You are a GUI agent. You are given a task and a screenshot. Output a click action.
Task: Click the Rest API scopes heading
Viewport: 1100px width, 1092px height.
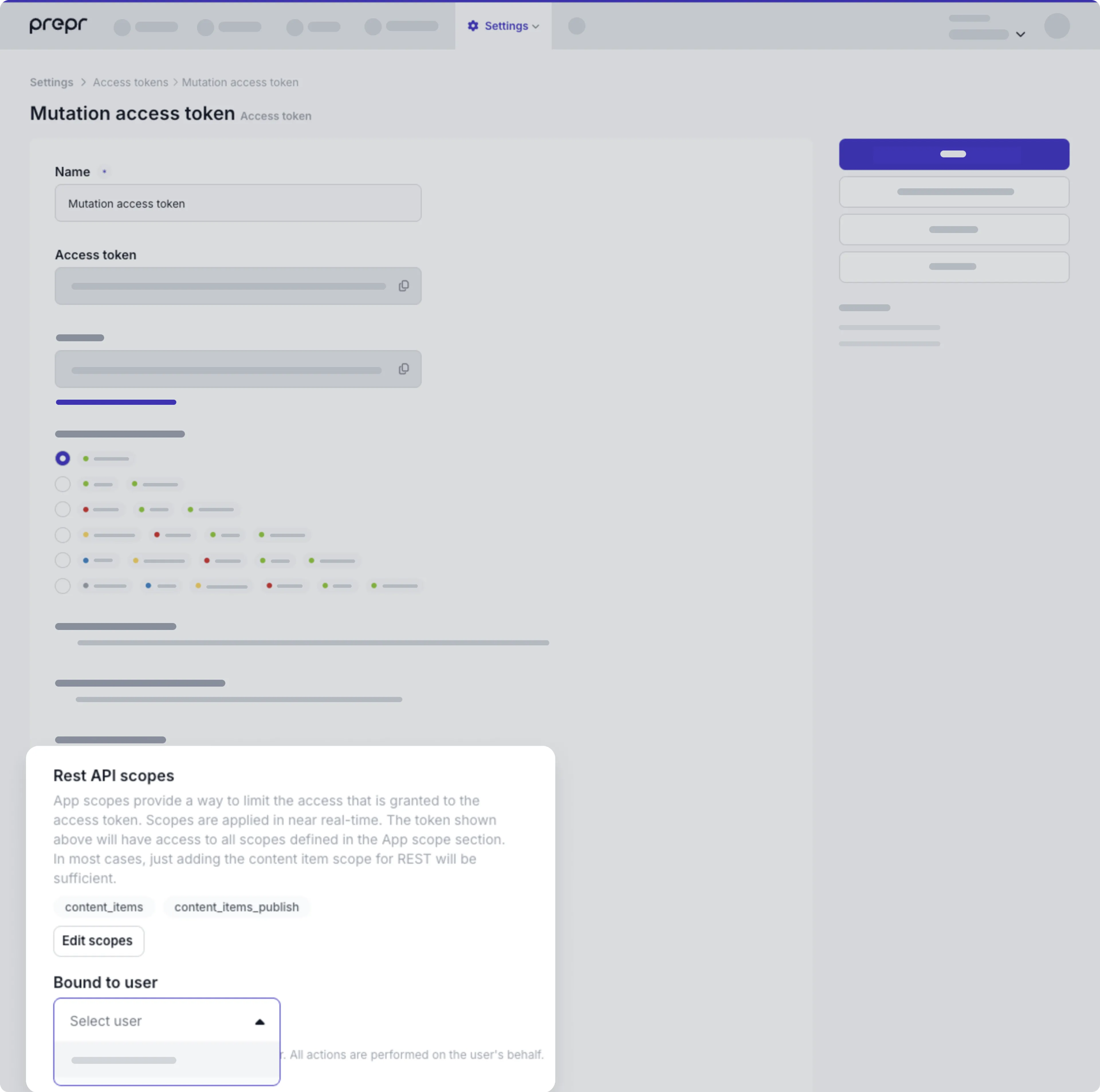coord(114,776)
